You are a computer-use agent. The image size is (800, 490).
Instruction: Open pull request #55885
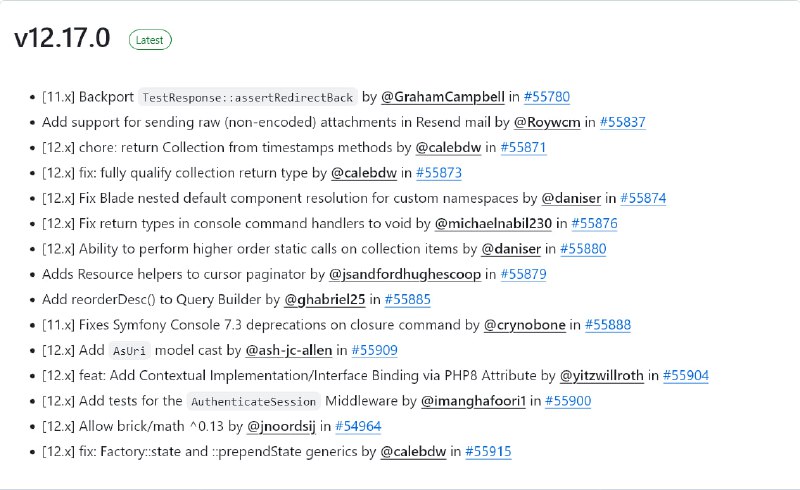point(408,300)
